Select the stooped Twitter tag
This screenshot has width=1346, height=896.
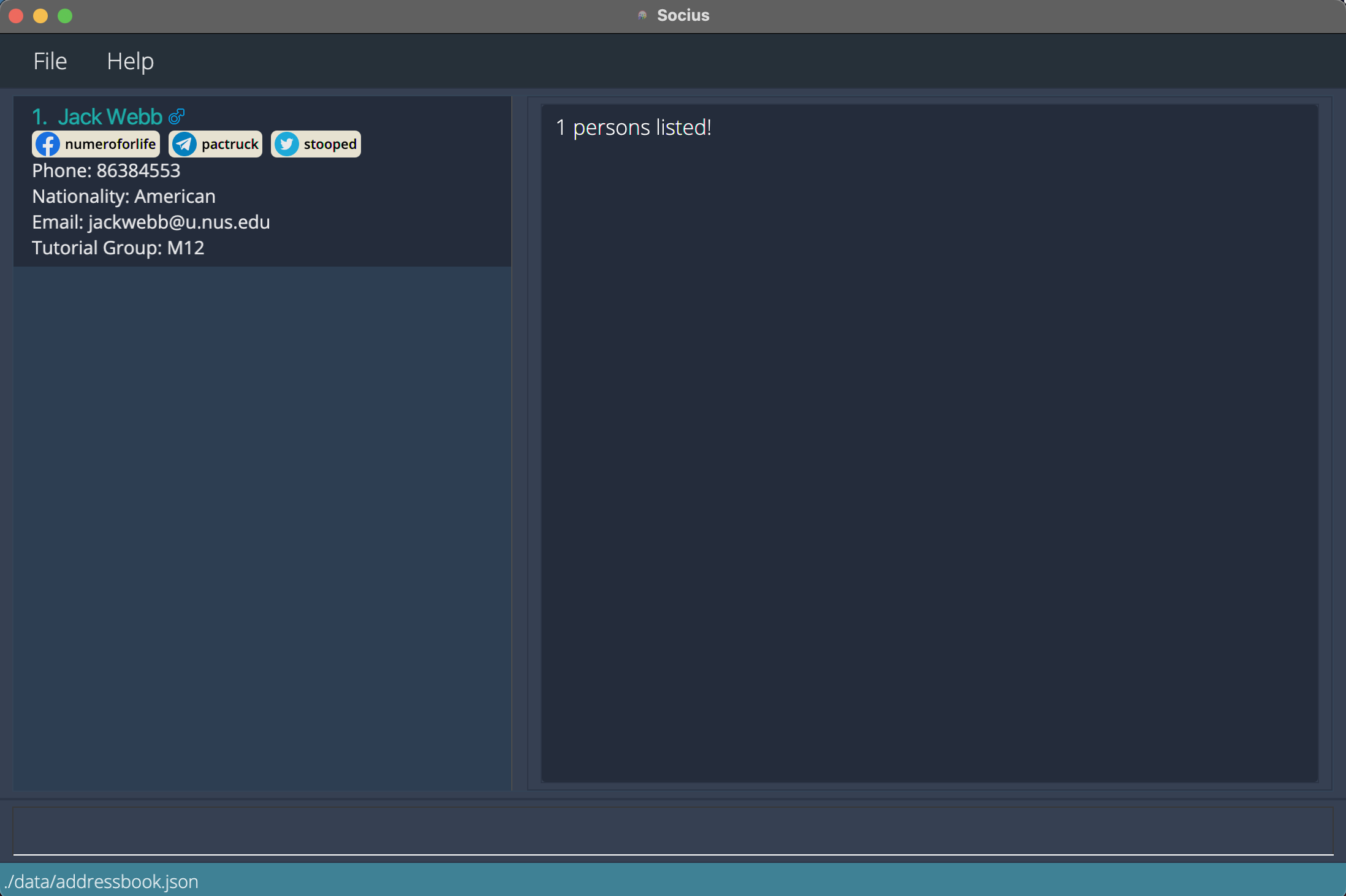coord(316,144)
